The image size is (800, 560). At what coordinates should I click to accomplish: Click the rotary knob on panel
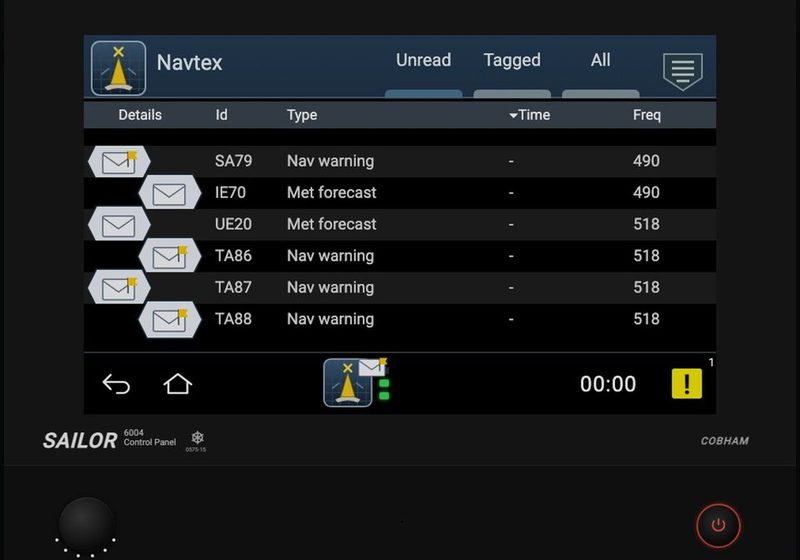86,524
